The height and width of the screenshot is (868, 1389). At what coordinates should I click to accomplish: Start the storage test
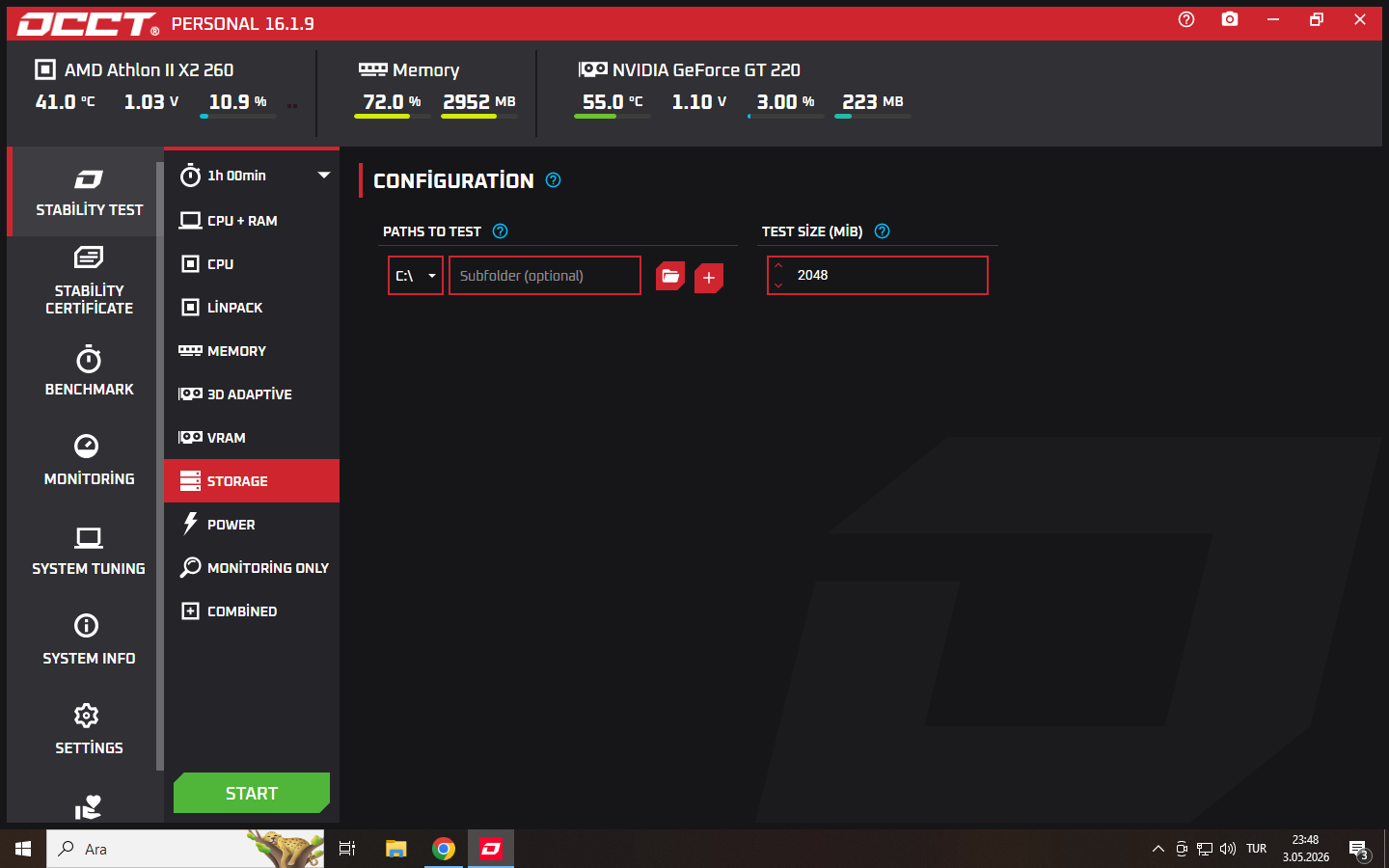(252, 793)
